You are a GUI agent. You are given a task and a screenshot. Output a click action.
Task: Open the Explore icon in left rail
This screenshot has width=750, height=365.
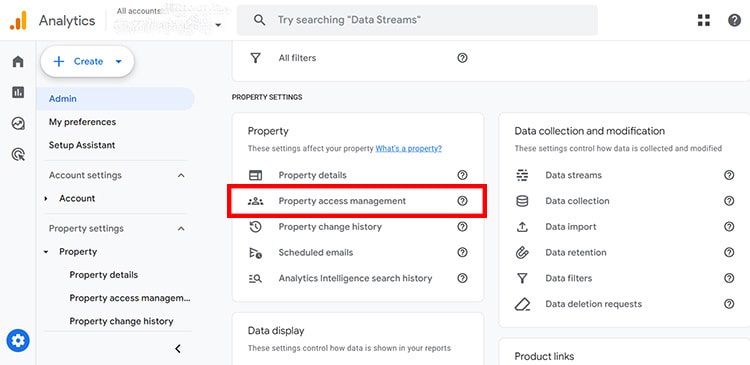18,123
